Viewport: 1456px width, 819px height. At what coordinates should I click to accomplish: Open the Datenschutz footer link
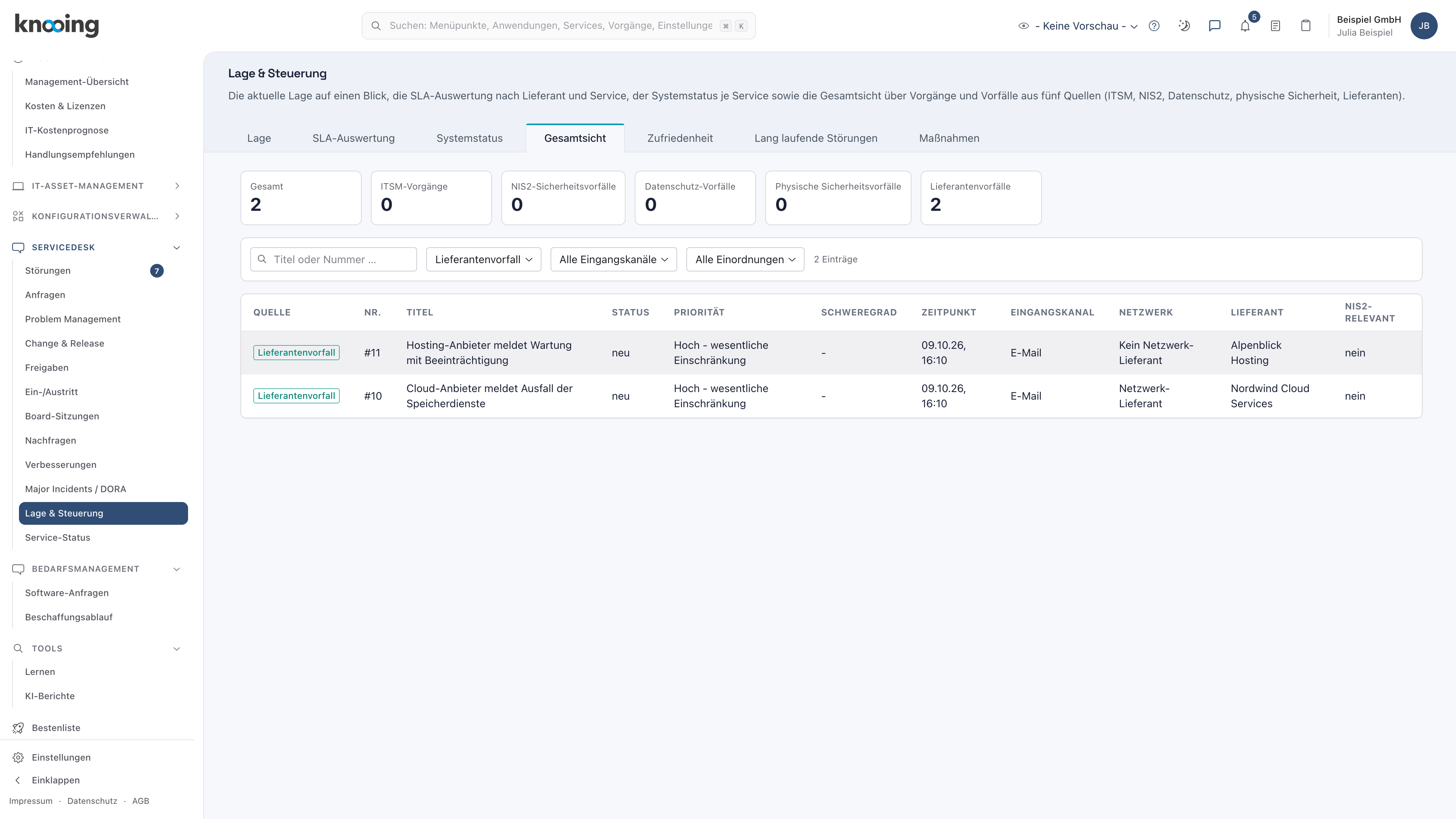tap(92, 801)
